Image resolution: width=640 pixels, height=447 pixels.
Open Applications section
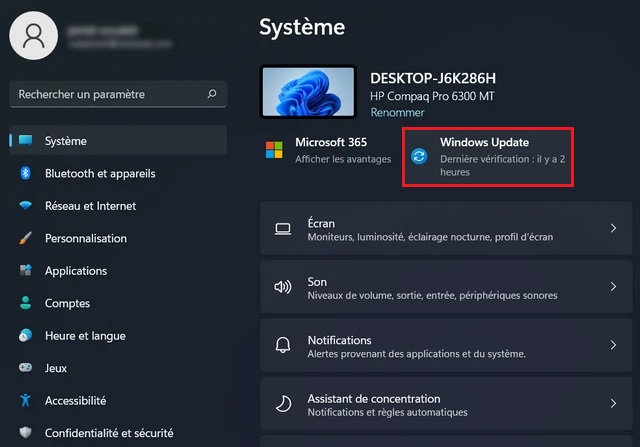tap(118, 270)
